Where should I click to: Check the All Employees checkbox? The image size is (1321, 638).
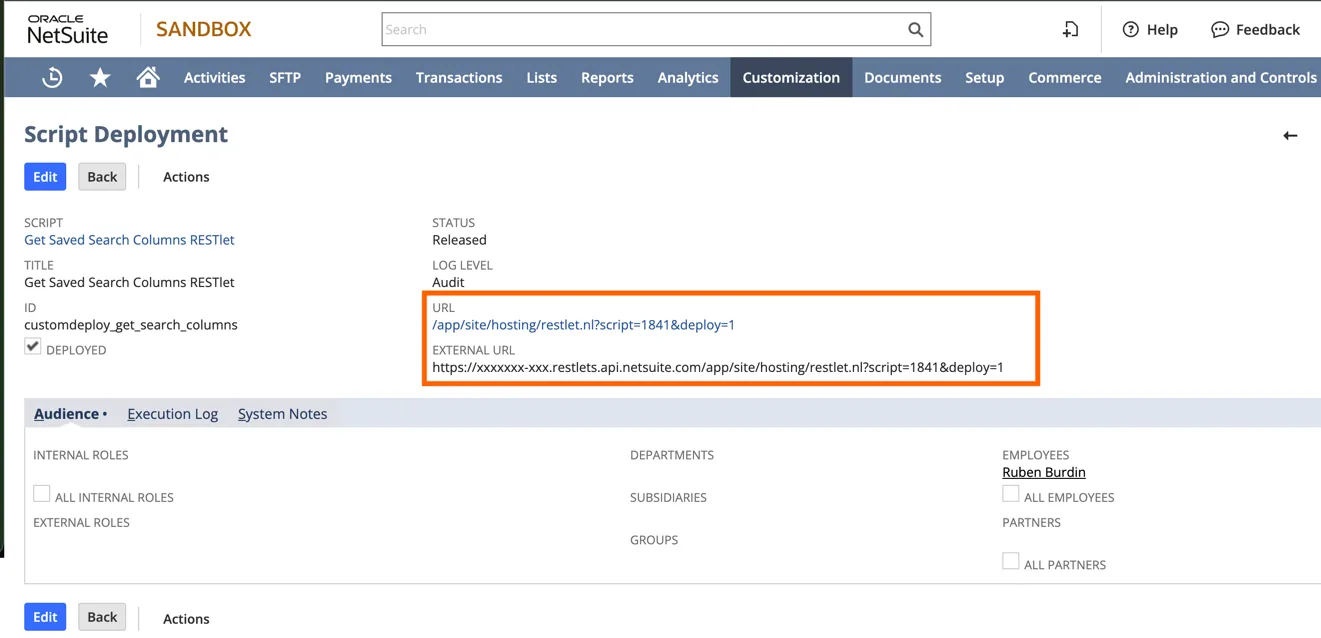click(1011, 494)
